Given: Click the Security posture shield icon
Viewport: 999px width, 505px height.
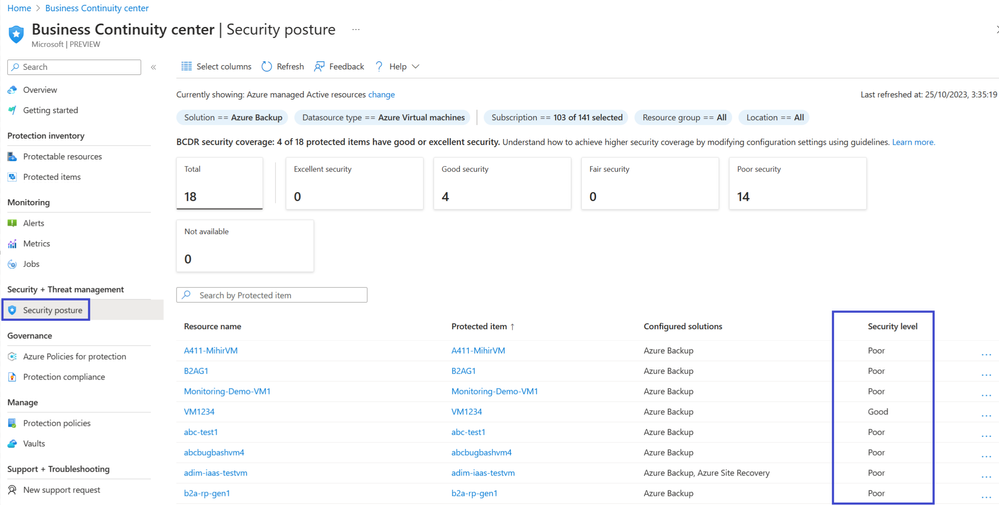Looking at the screenshot, I should [12, 310].
